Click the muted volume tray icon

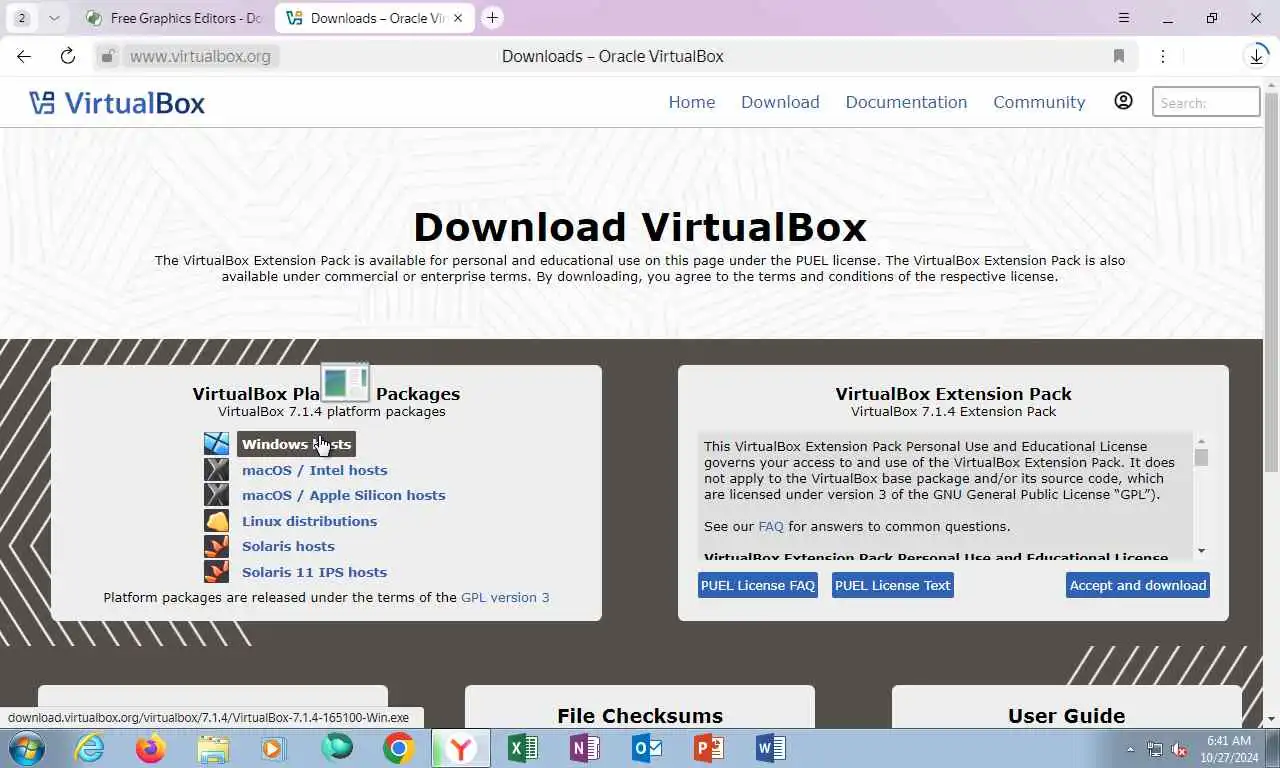[1179, 749]
